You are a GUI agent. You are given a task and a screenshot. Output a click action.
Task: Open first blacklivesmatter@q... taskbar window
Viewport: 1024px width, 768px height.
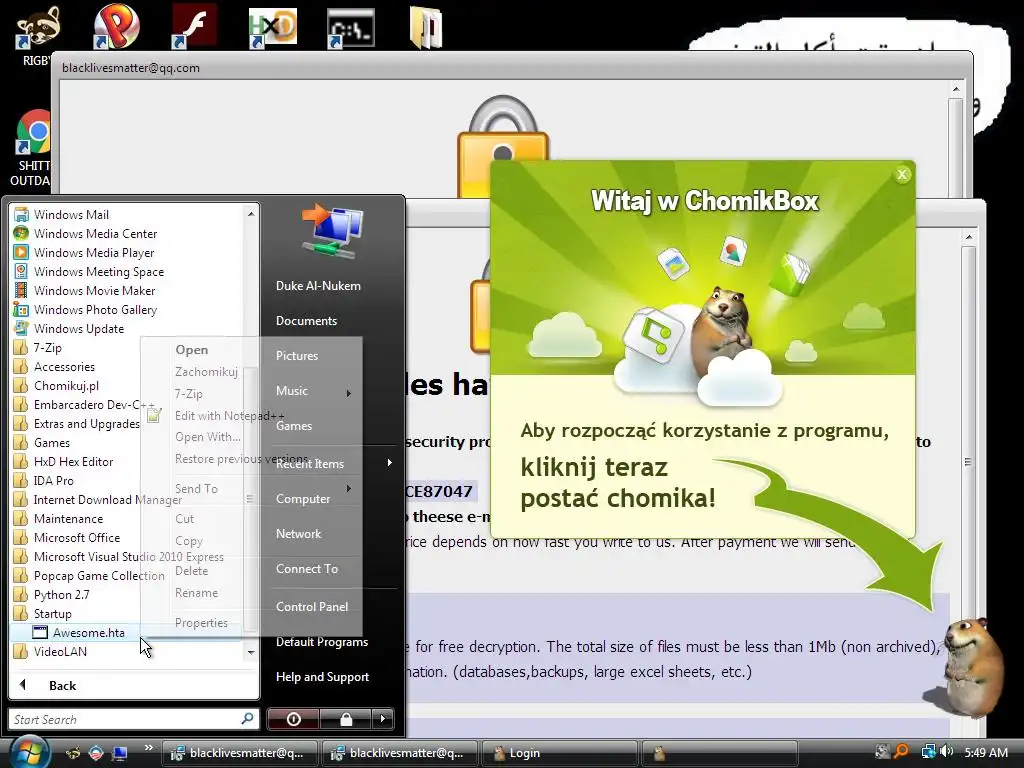(238, 753)
